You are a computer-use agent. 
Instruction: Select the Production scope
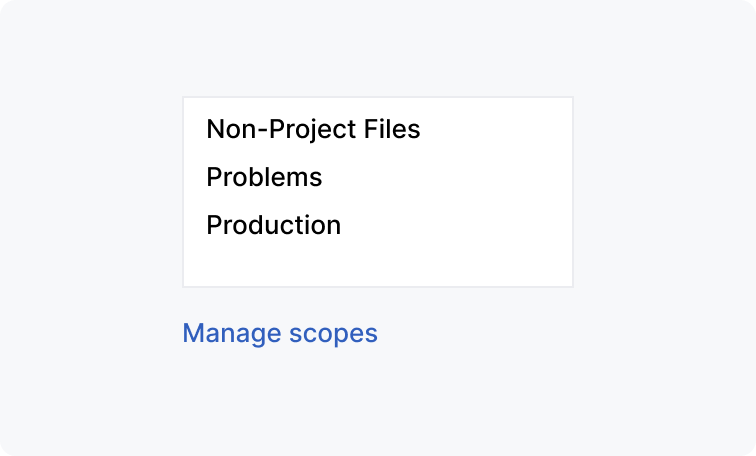pos(273,225)
